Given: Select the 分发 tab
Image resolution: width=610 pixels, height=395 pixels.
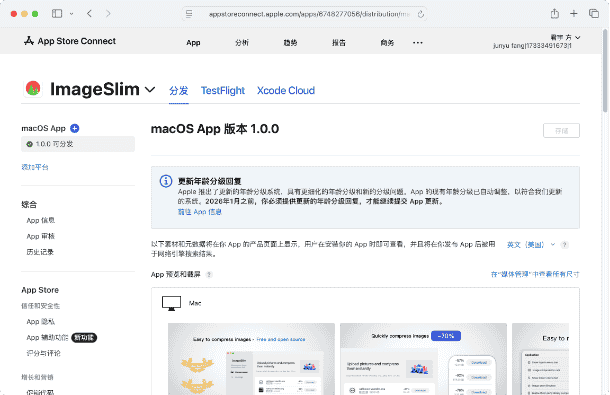Looking at the screenshot, I should click(x=179, y=91).
